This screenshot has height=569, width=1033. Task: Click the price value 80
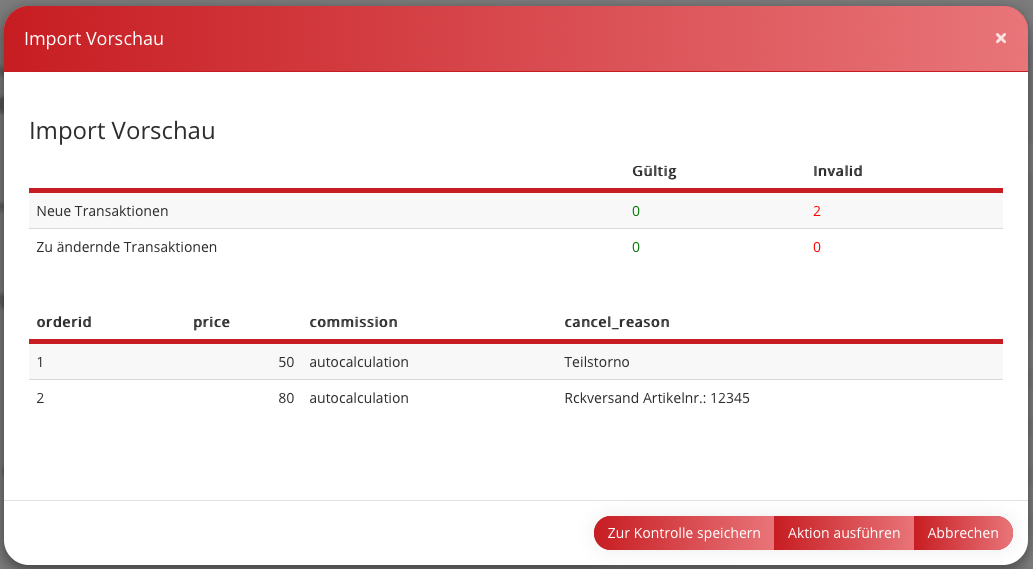tap(286, 398)
